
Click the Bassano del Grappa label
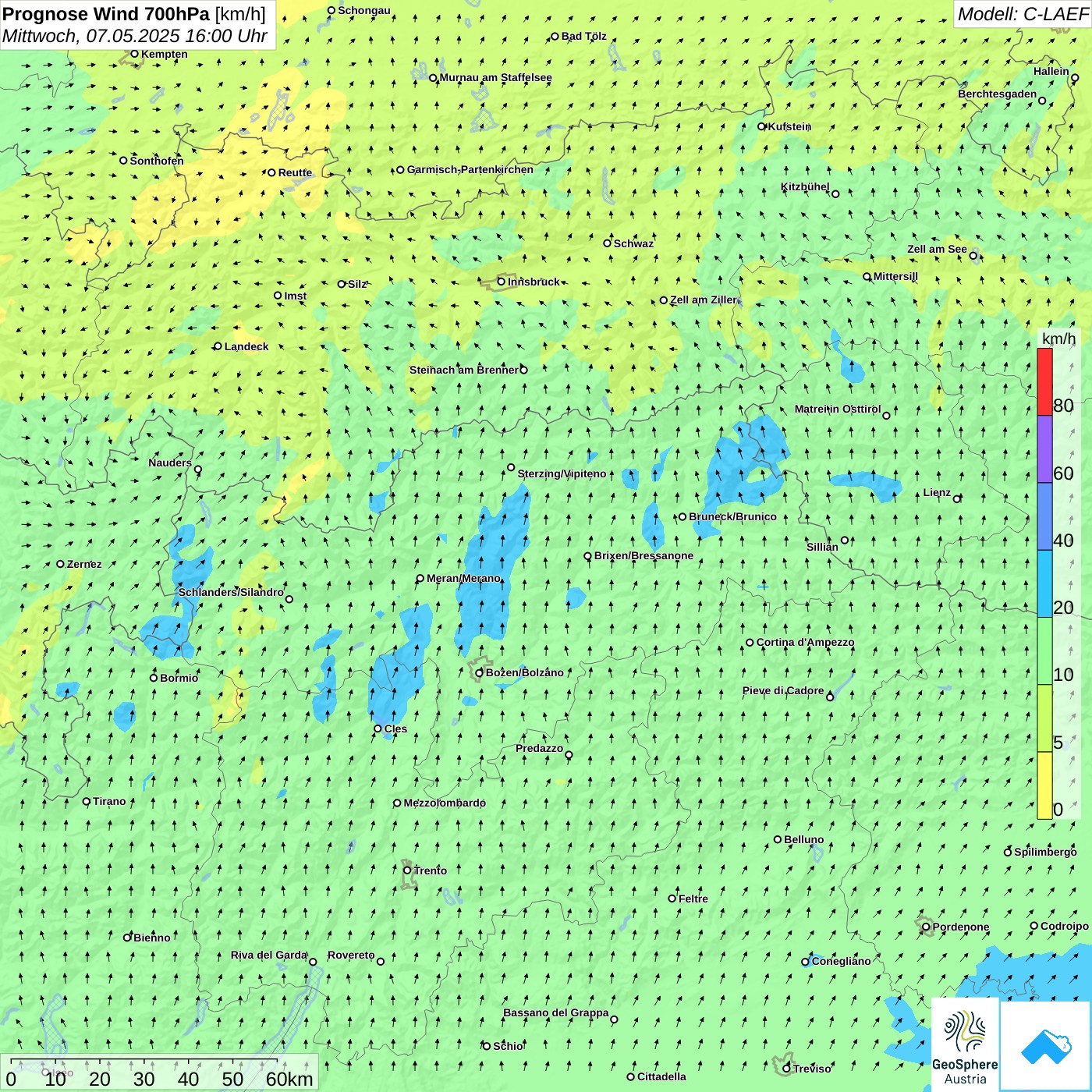(x=556, y=1012)
